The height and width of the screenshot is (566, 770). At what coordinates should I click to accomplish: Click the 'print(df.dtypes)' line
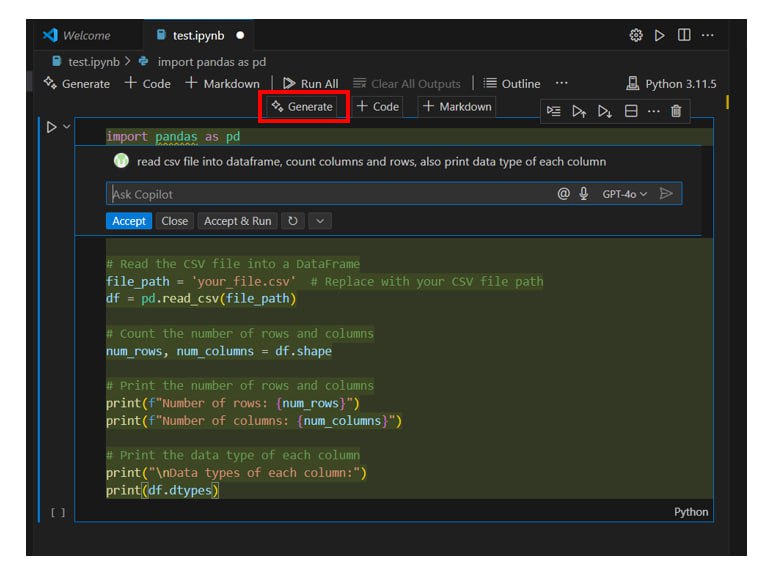[163, 490]
